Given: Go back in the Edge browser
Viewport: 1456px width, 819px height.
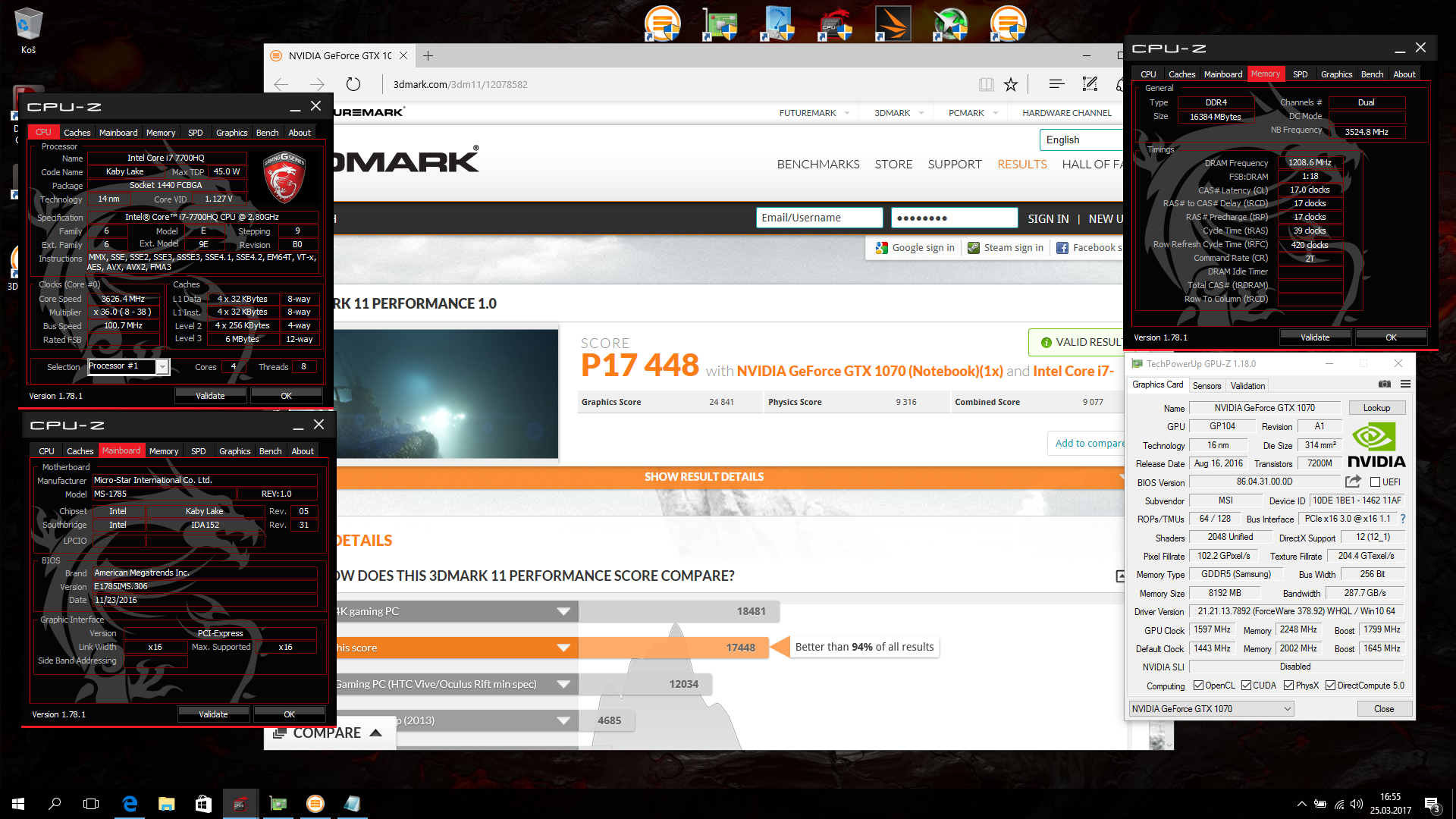Looking at the screenshot, I should click(281, 84).
